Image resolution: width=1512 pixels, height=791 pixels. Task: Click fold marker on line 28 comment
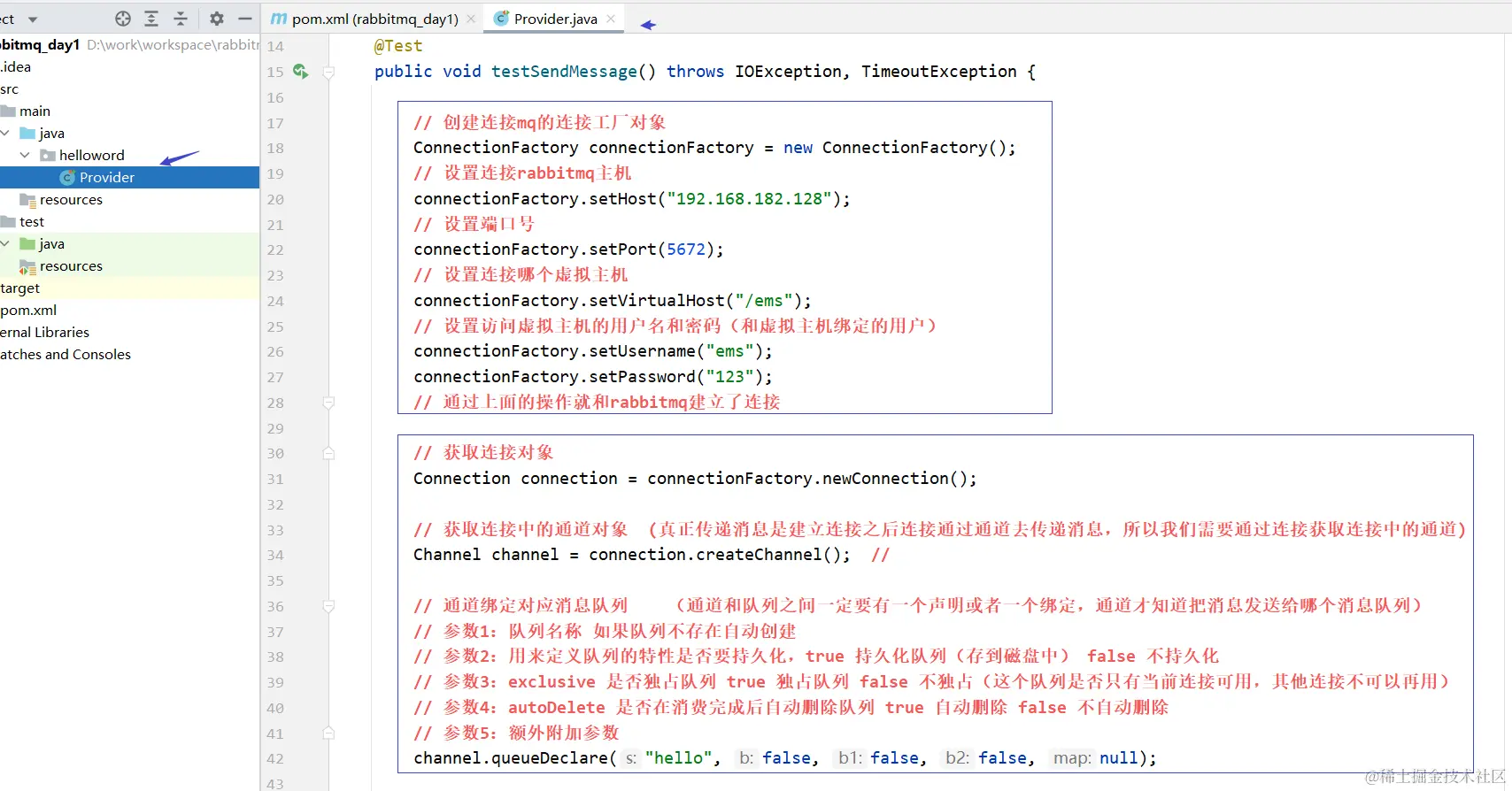328,403
